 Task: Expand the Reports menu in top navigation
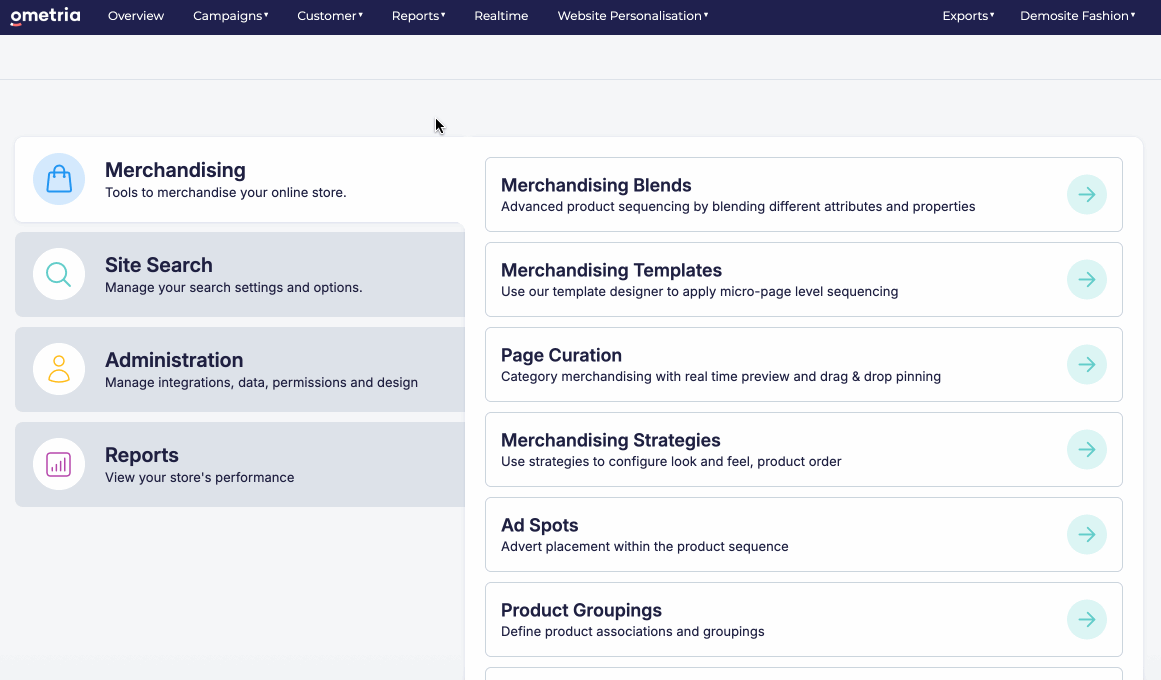418,16
